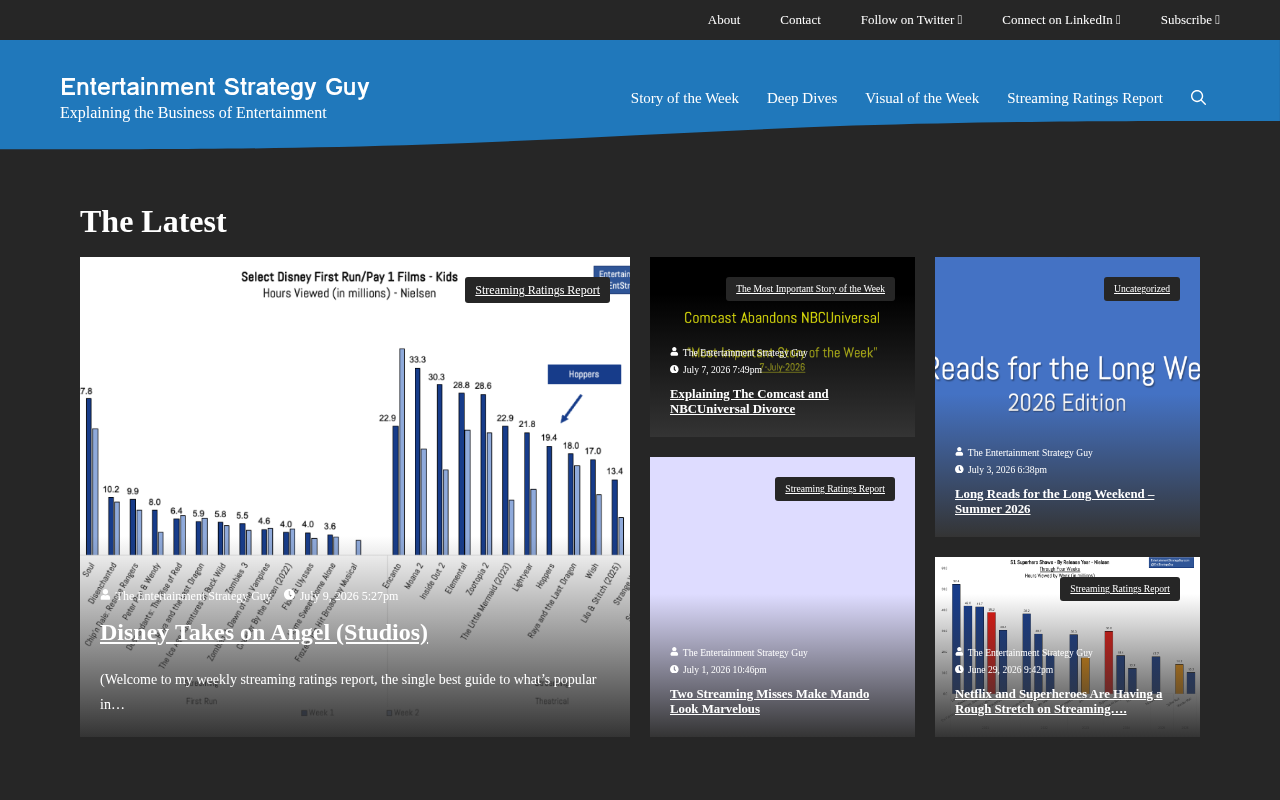1280x800 pixels.
Task: Open Visual of the Week section
Action: pyautogui.click(x=922, y=98)
